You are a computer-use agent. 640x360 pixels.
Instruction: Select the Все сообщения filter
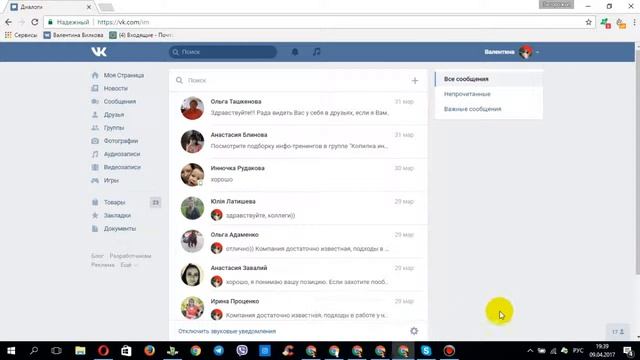(489, 79)
